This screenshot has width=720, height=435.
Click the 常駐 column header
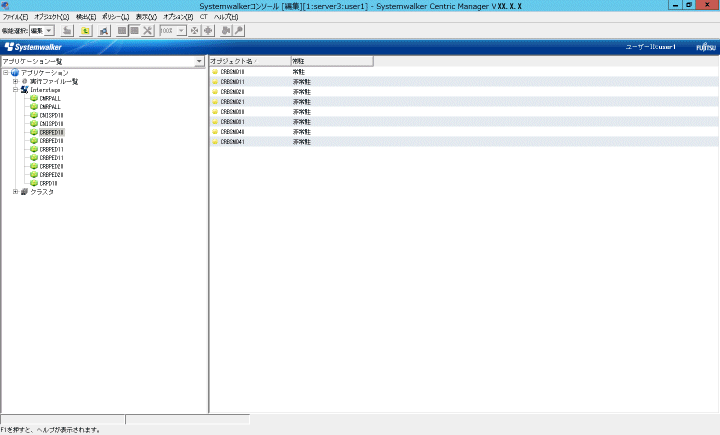click(331, 61)
